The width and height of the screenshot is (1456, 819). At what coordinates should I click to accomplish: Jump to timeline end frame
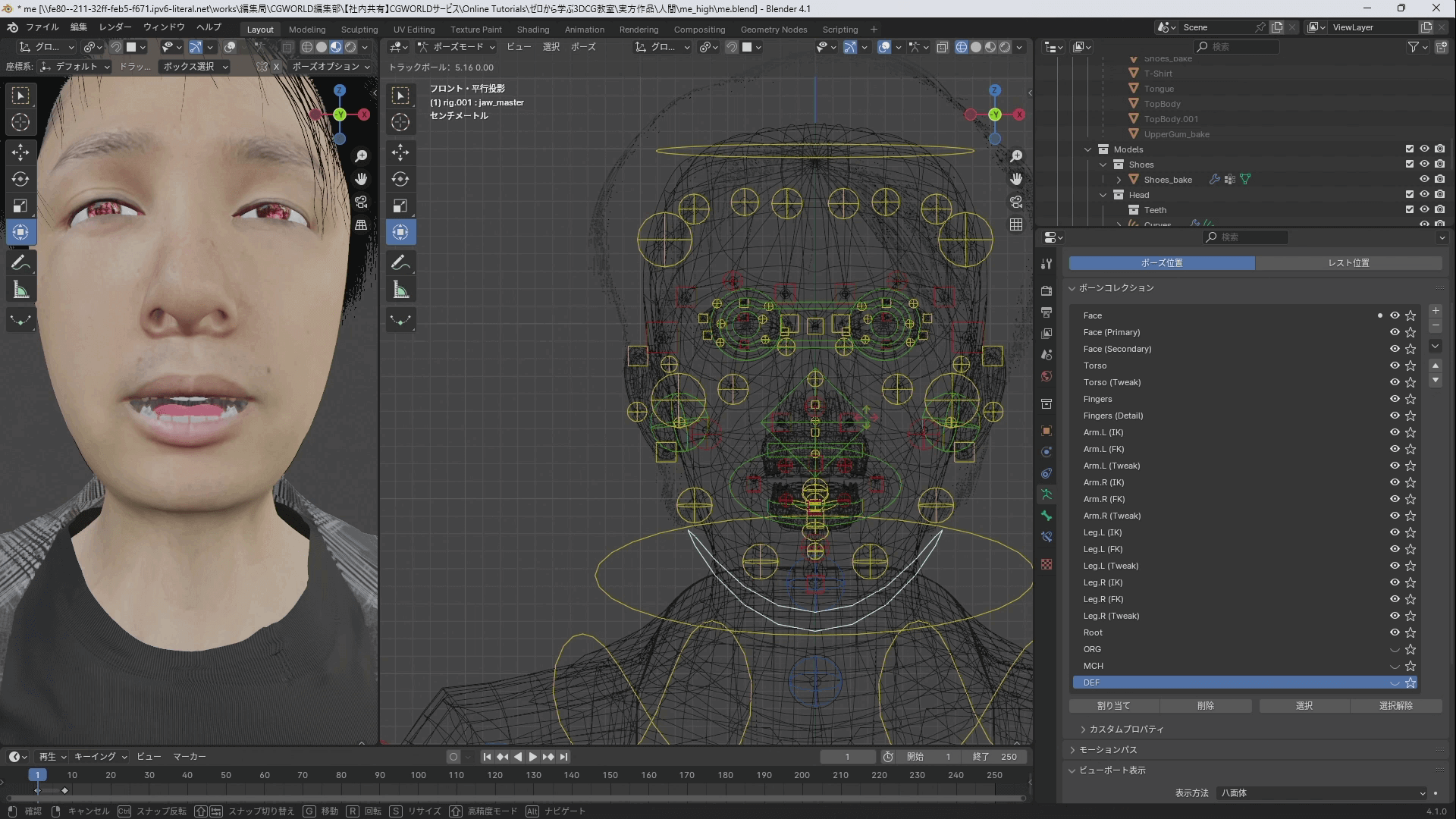point(563,757)
